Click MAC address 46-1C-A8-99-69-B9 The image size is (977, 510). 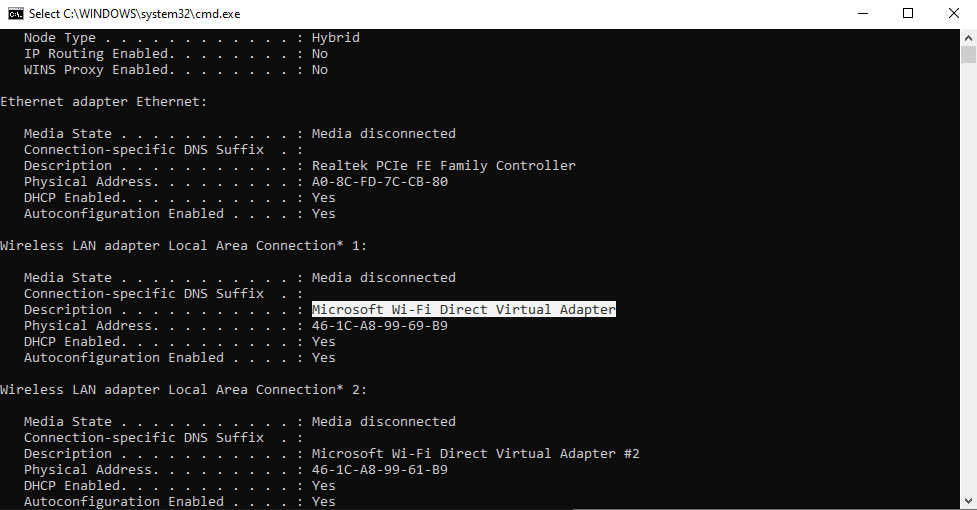click(x=380, y=326)
